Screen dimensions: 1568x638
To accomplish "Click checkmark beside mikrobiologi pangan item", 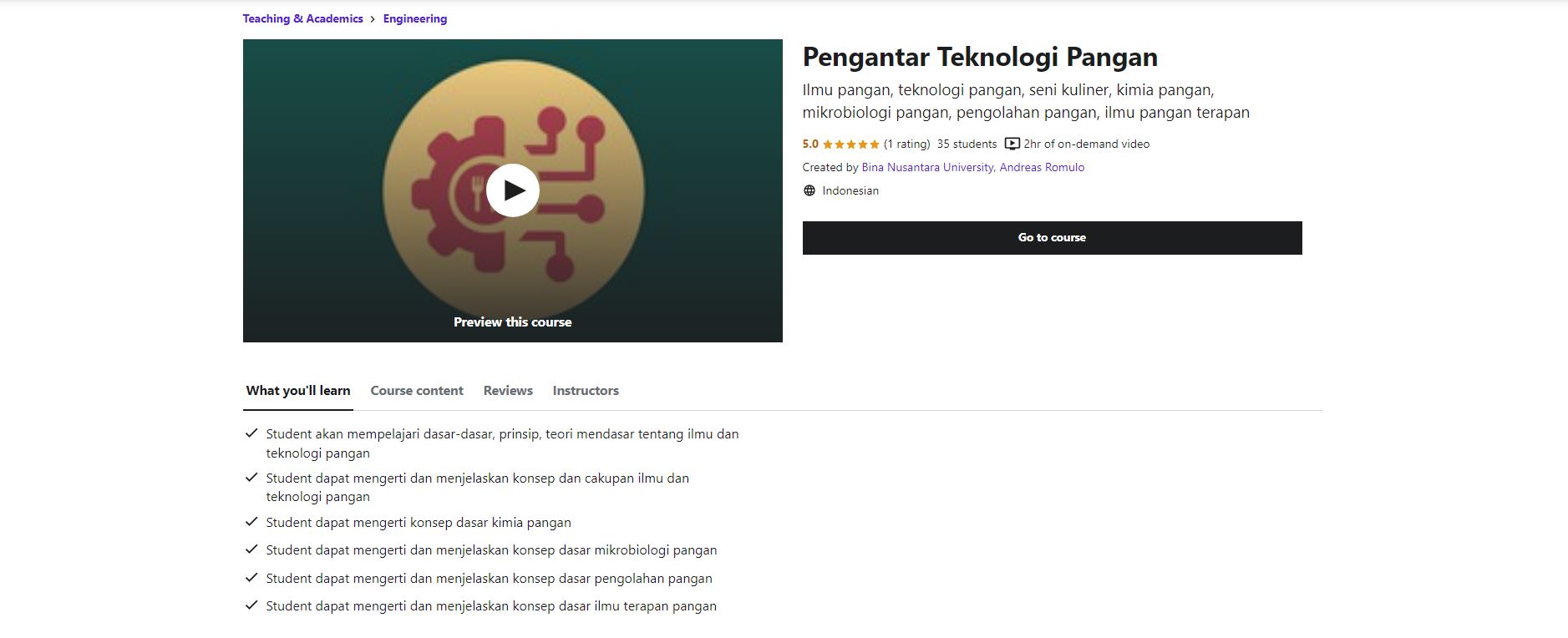I will pyautogui.click(x=251, y=549).
